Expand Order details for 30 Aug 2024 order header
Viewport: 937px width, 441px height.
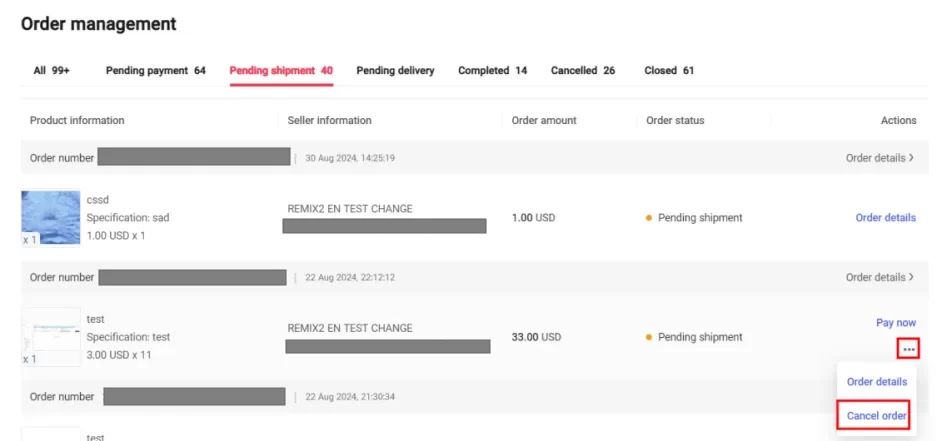[x=879, y=158]
